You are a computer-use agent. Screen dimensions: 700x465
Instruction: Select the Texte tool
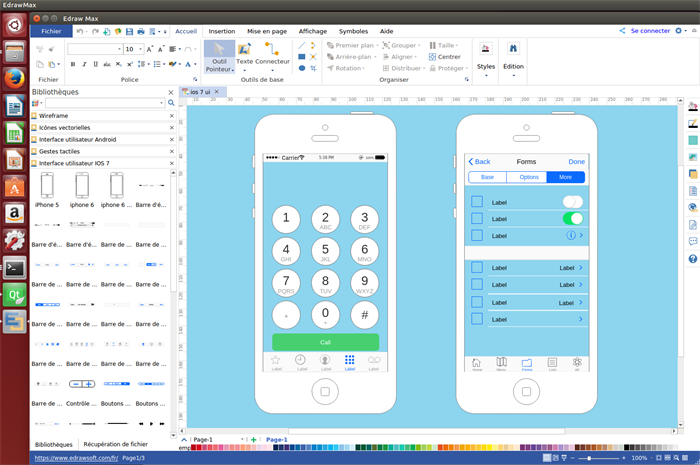pos(244,57)
